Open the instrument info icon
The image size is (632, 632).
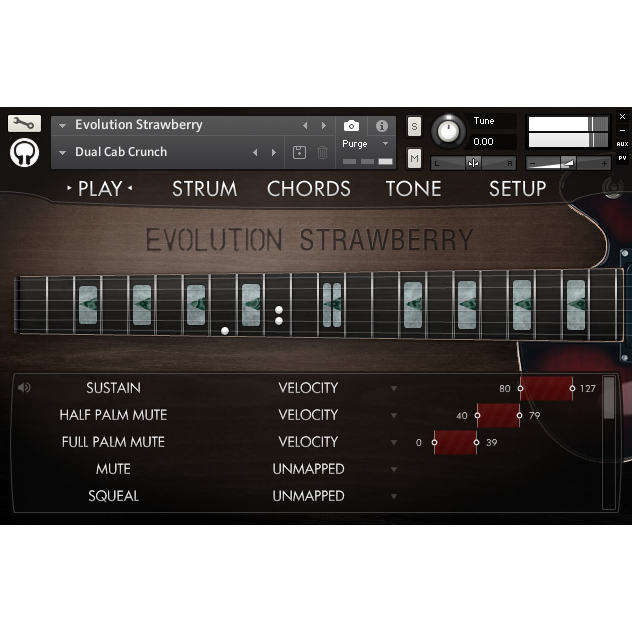(381, 126)
